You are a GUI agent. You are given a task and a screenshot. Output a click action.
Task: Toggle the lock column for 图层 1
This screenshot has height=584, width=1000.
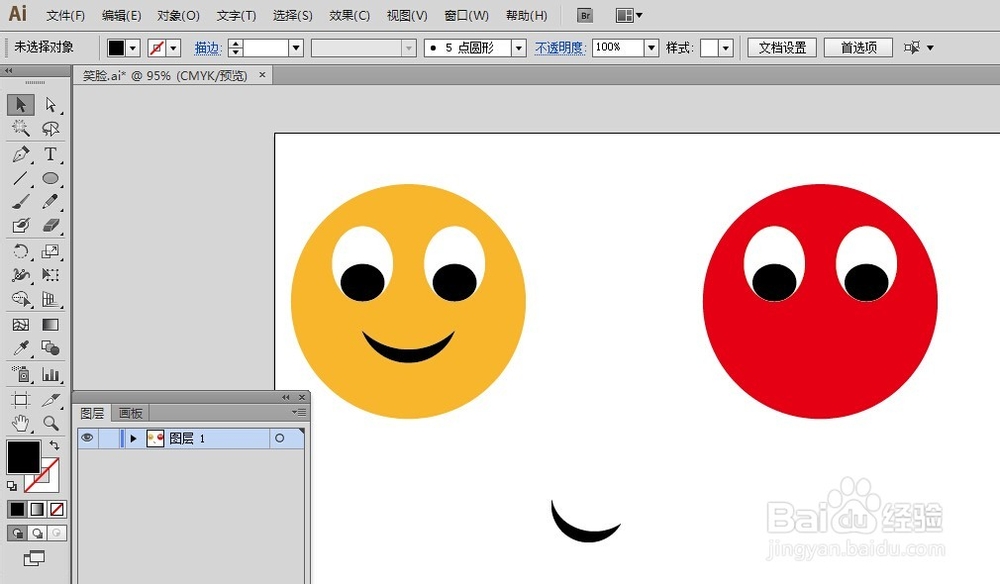[x=108, y=438]
